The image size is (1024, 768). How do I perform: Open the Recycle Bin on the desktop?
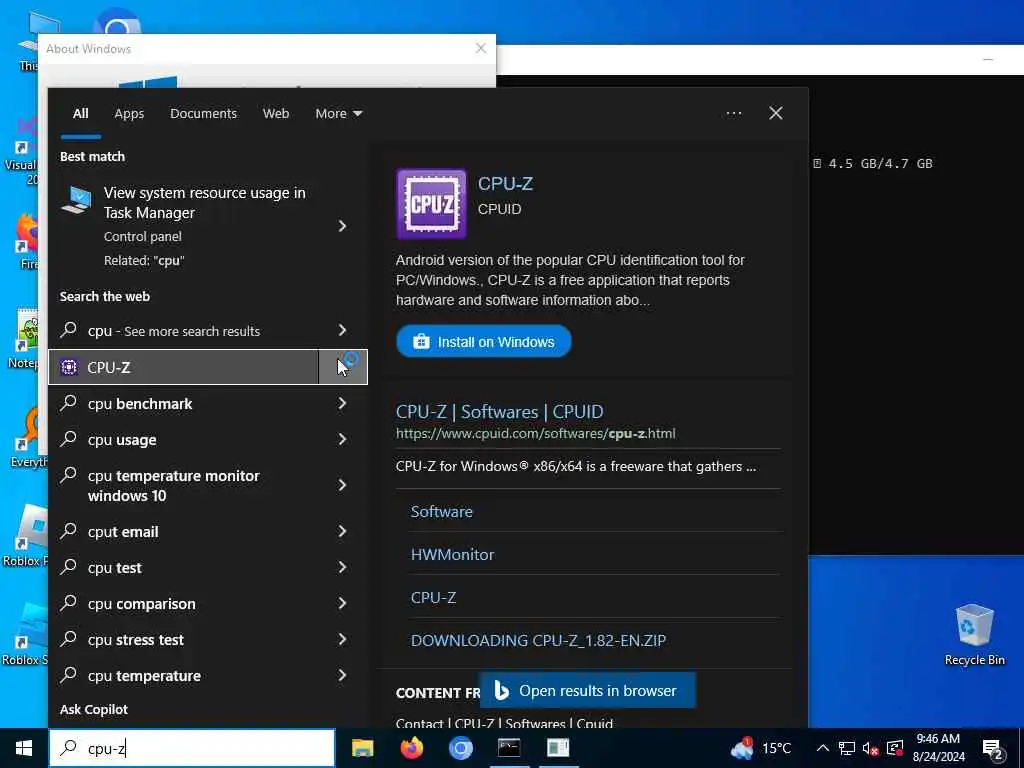point(974,634)
